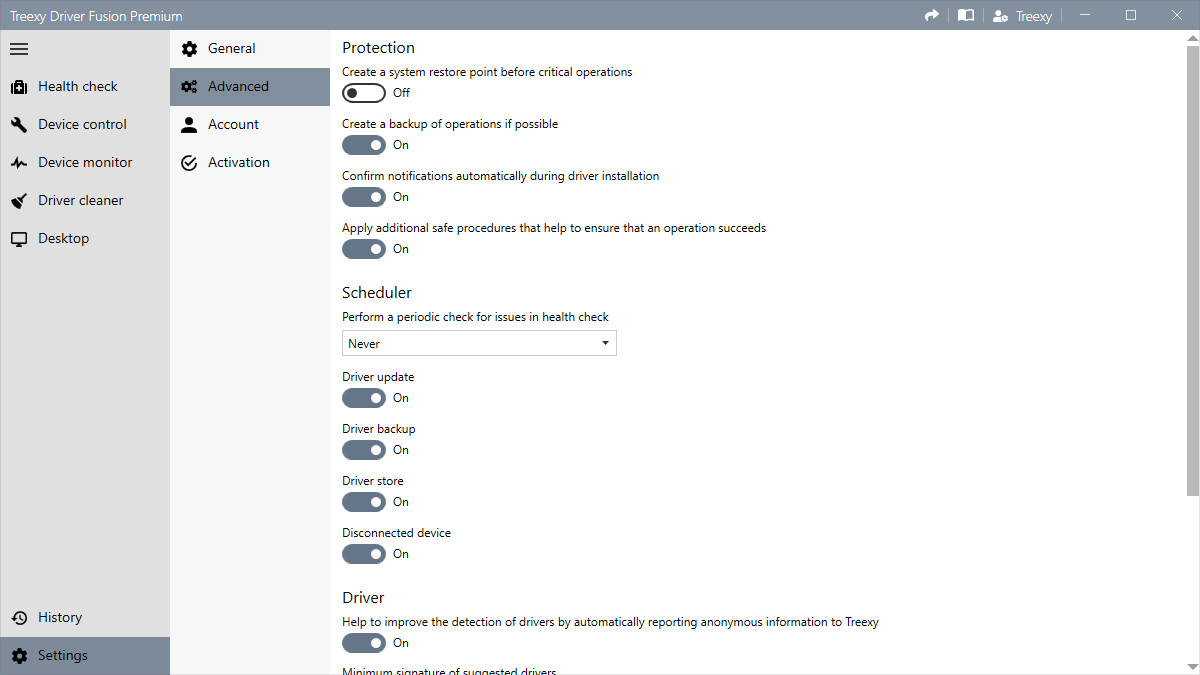Enable the system restore point toggle

point(363,93)
